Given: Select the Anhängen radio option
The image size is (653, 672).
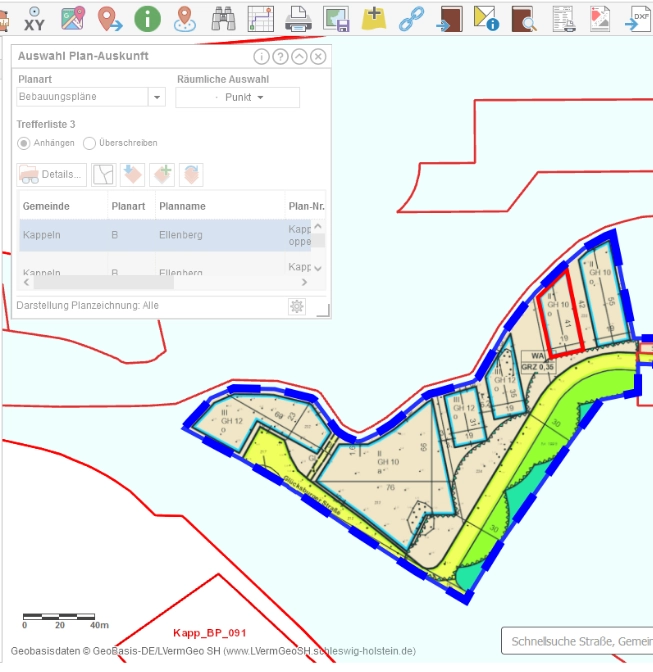Looking at the screenshot, I should click(24, 143).
